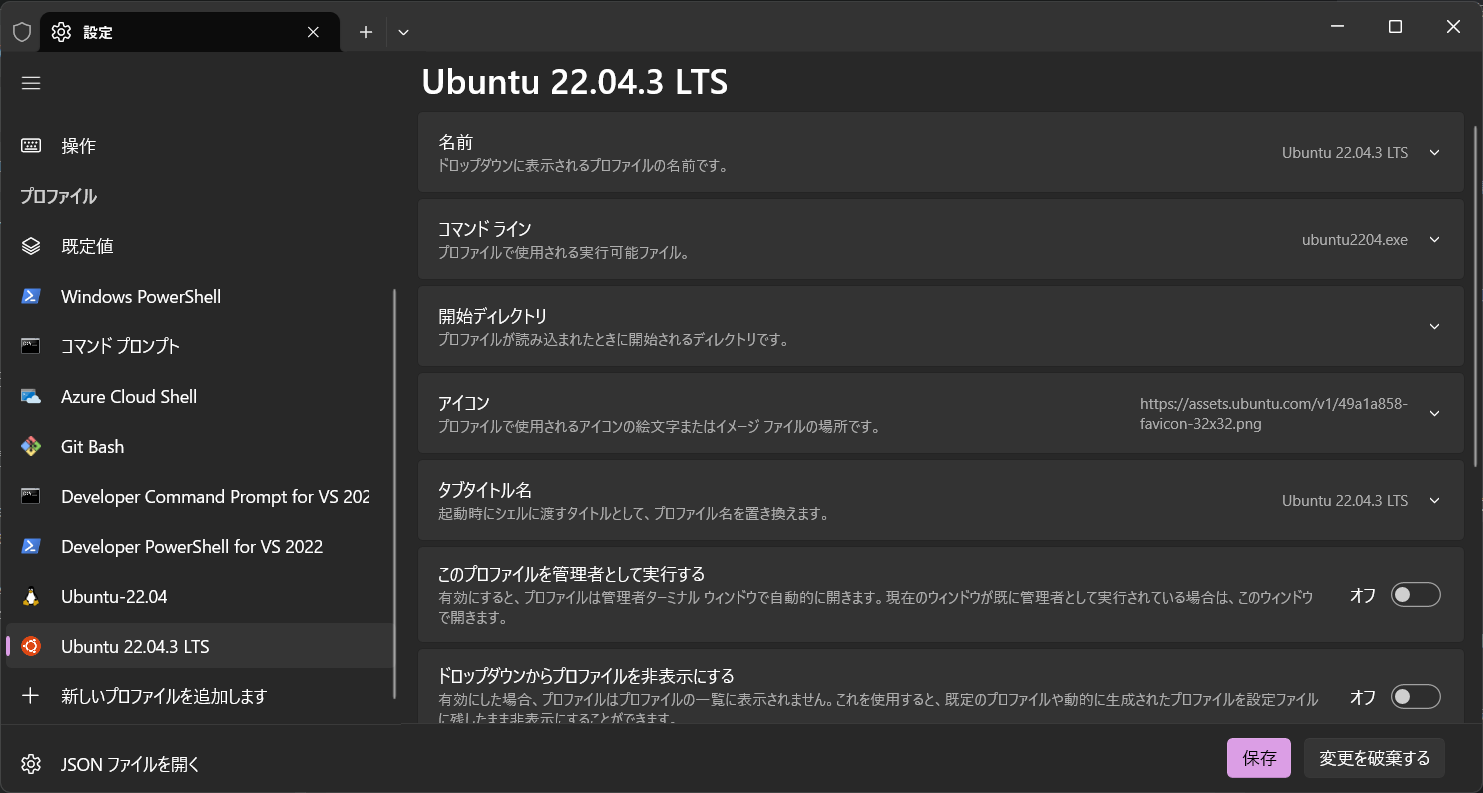1483x793 pixels.
Task: Click the plus icon for 新しいプロファイルを追加します
Action: [x=31, y=696]
